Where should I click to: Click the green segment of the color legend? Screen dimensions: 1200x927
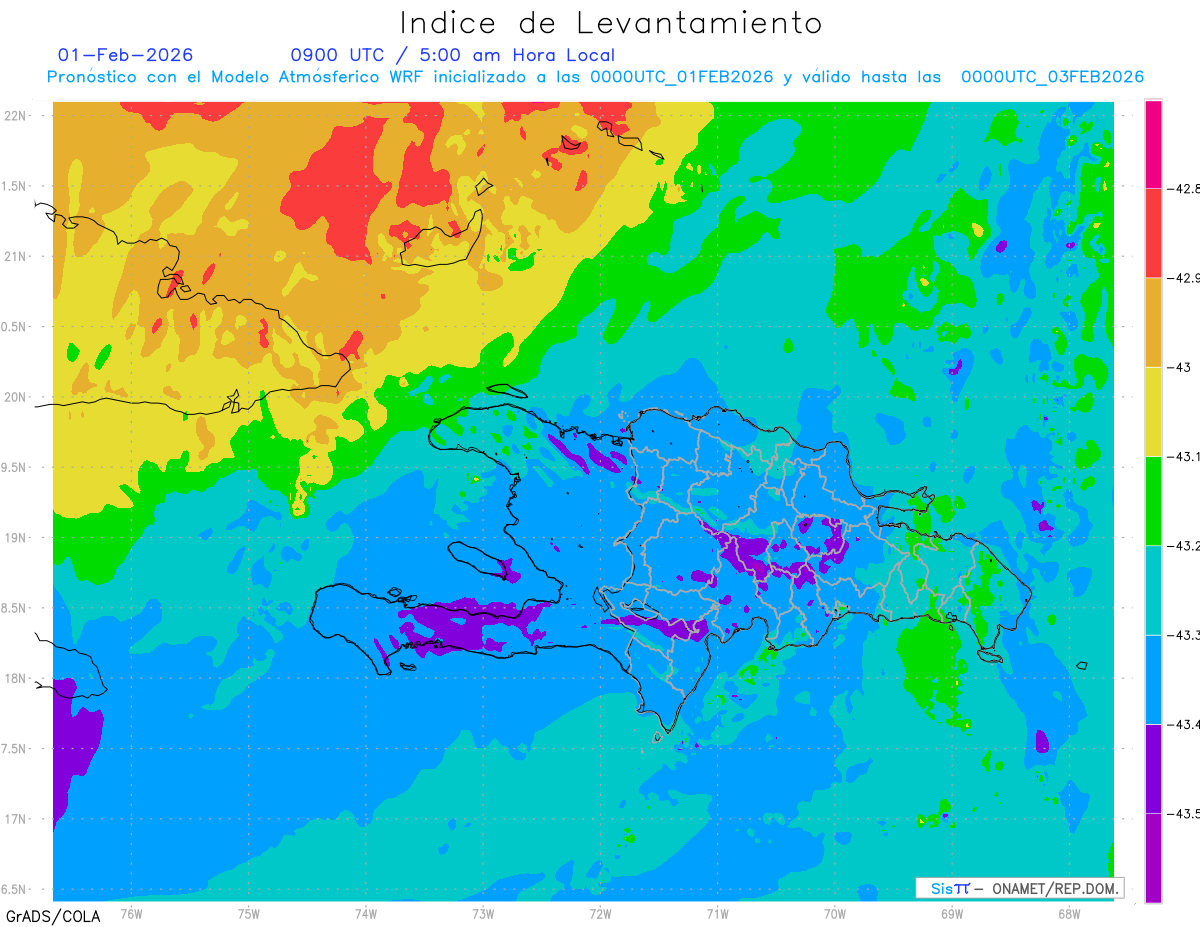point(1153,501)
